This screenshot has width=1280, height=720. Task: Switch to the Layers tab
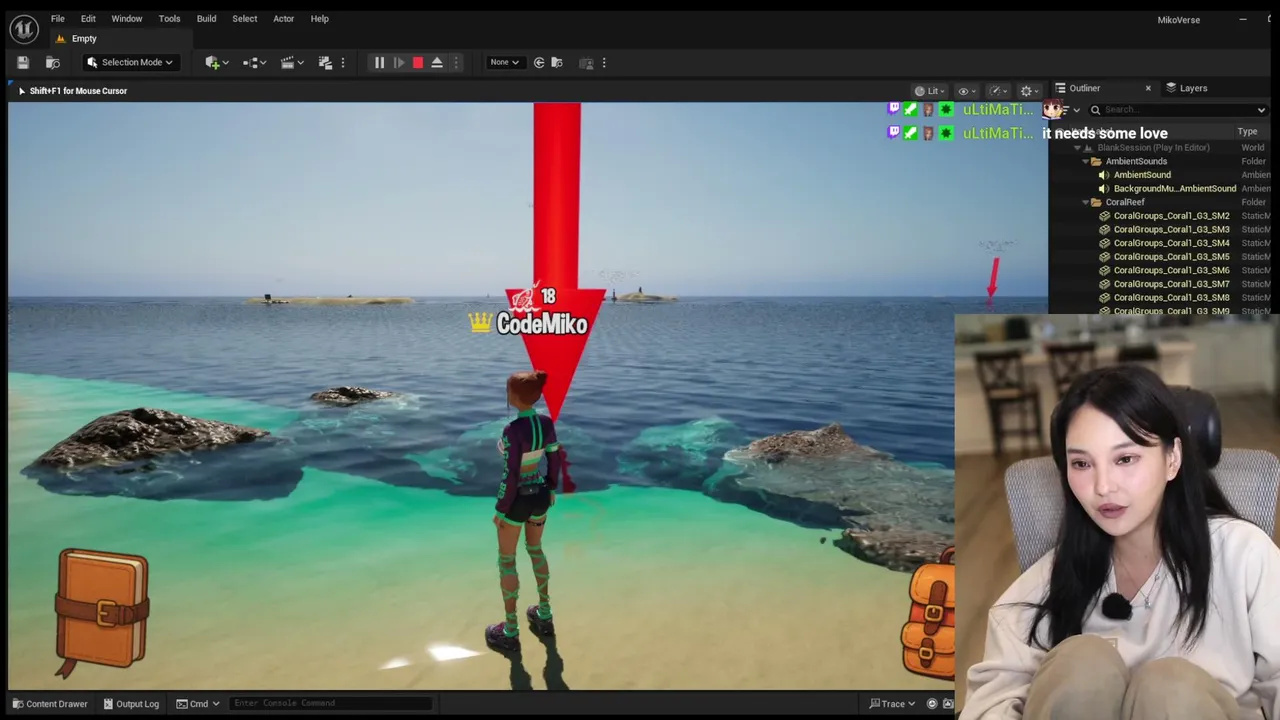point(1186,88)
